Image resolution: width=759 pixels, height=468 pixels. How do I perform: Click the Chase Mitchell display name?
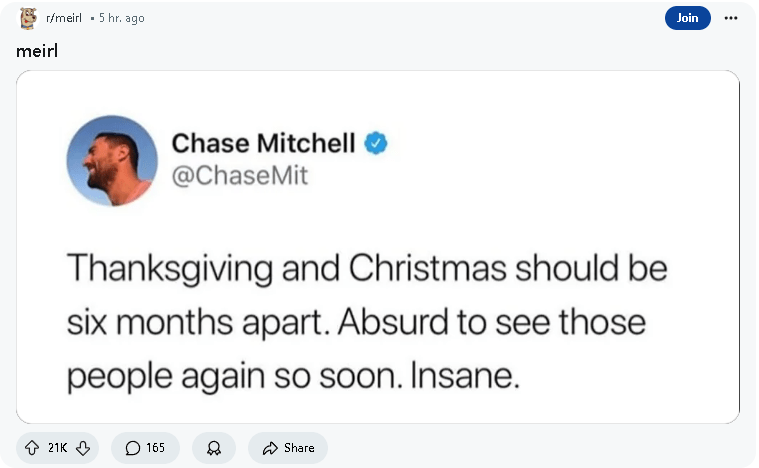263,144
